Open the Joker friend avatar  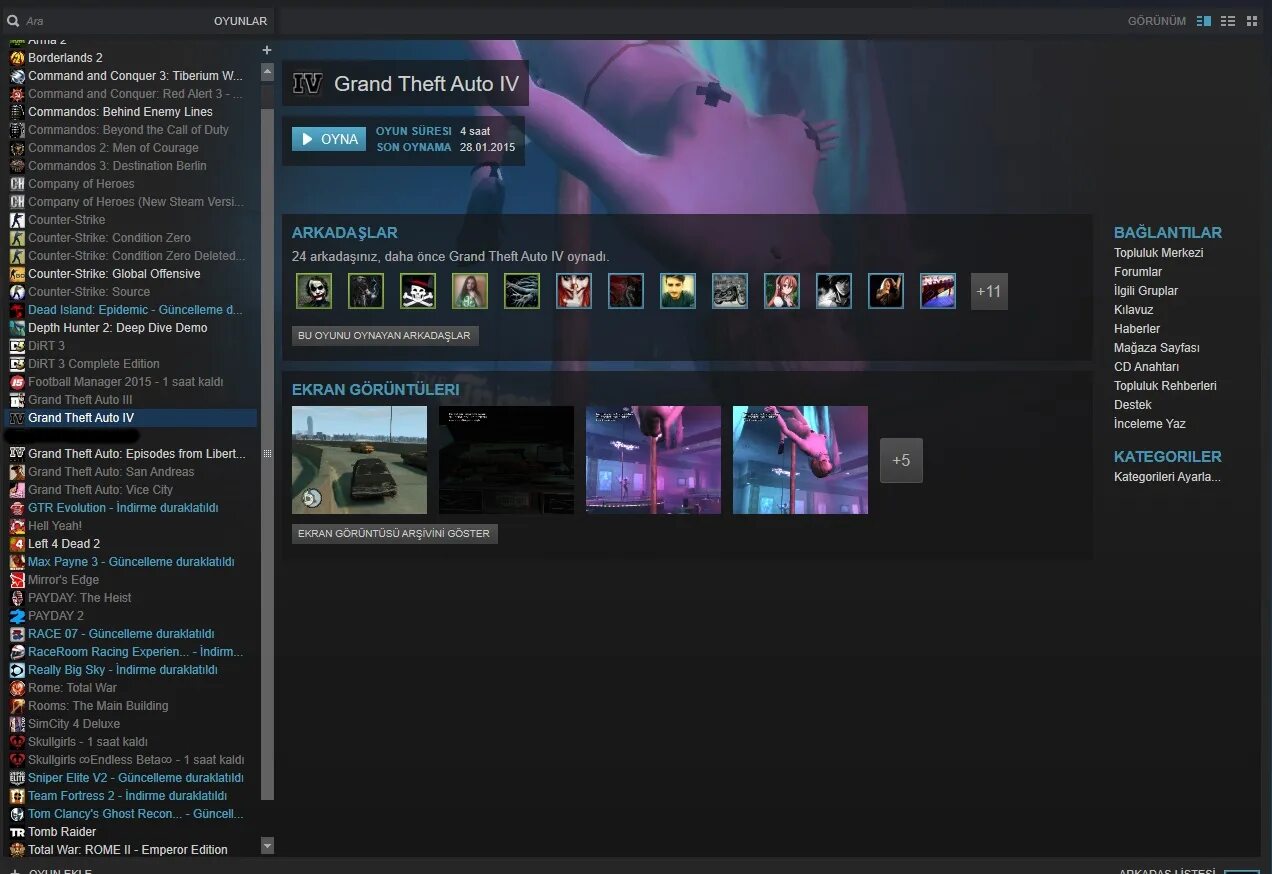[314, 291]
